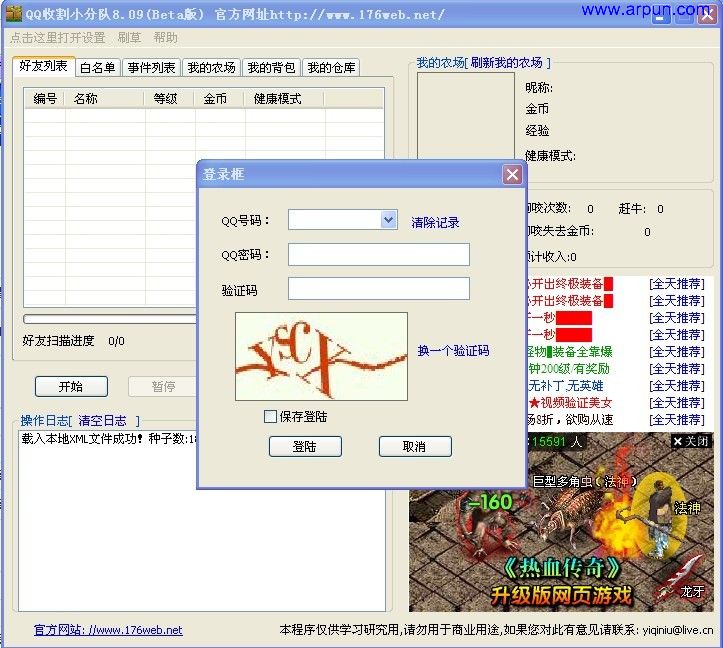Toggle the 保存登陆 checkbox
The height and width of the screenshot is (648, 723).
click(x=270, y=416)
